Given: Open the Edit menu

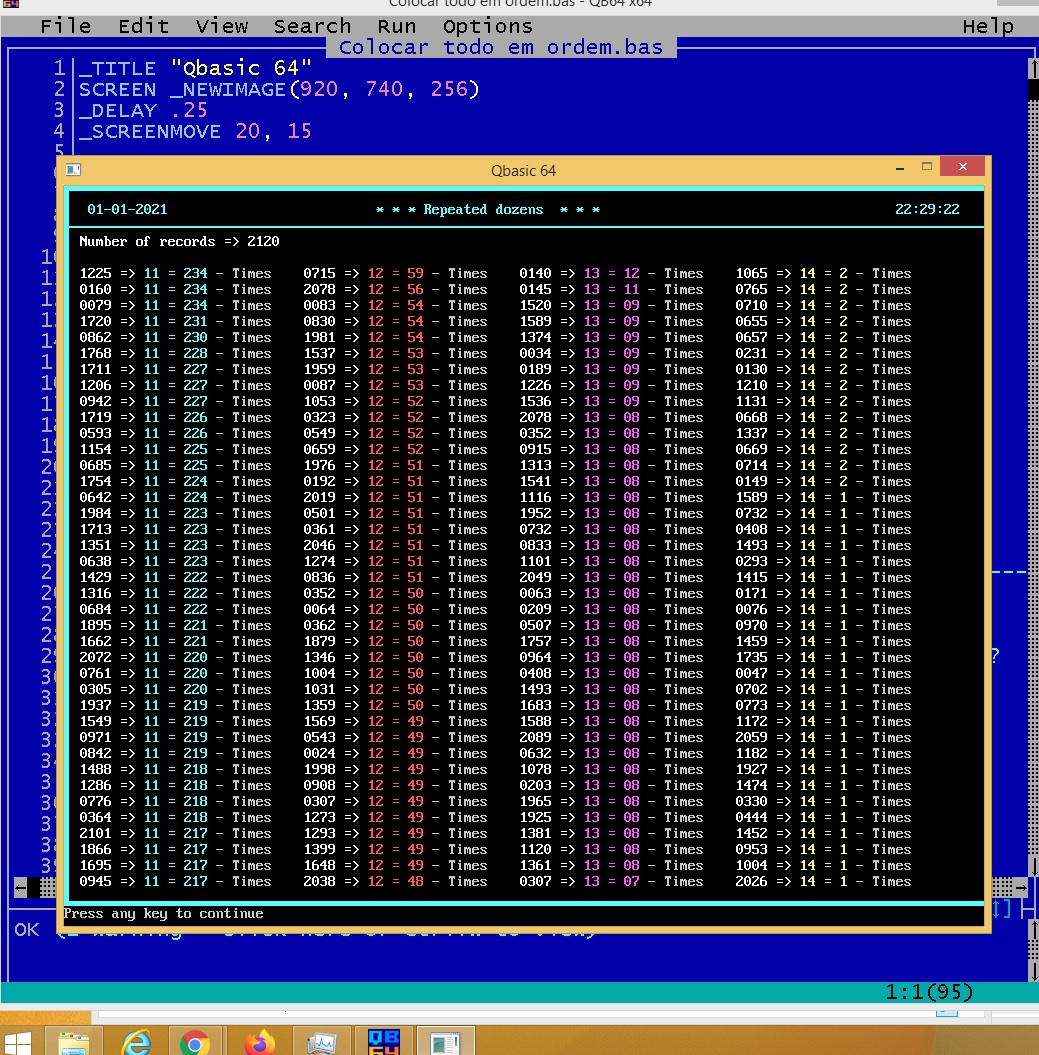Looking at the screenshot, I should tap(143, 26).
